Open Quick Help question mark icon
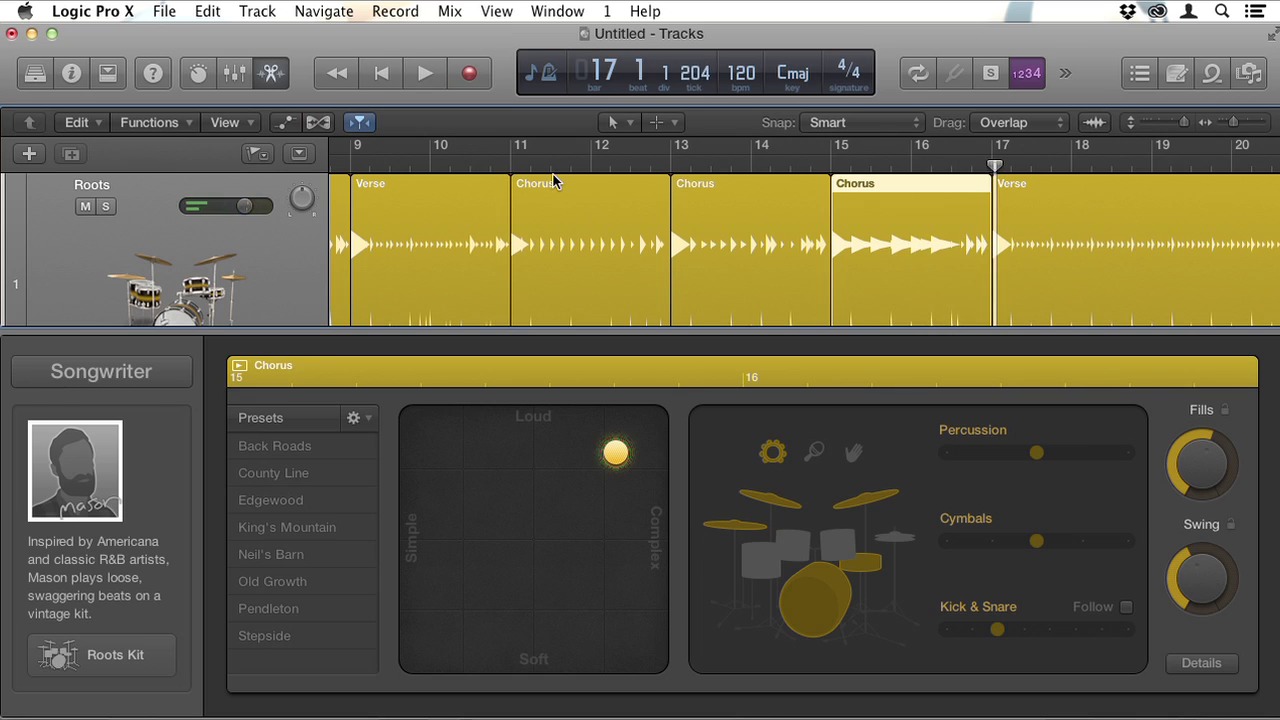Screen dimensions: 1280x720 click(x=153, y=73)
